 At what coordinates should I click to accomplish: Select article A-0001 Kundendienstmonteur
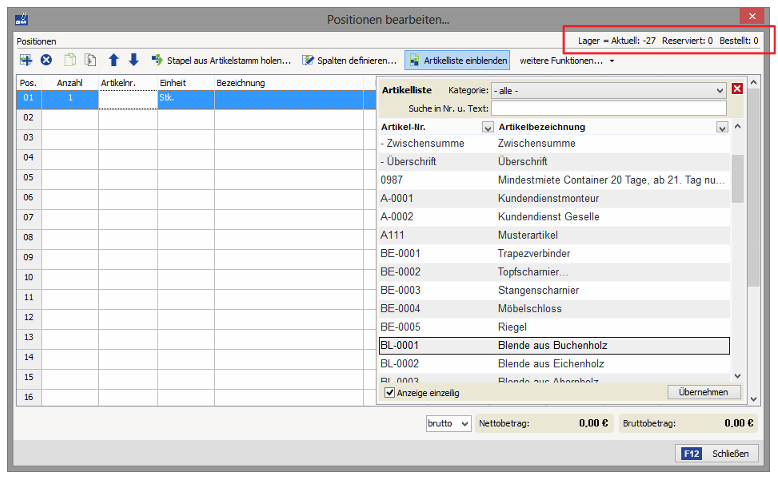coord(554,199)
